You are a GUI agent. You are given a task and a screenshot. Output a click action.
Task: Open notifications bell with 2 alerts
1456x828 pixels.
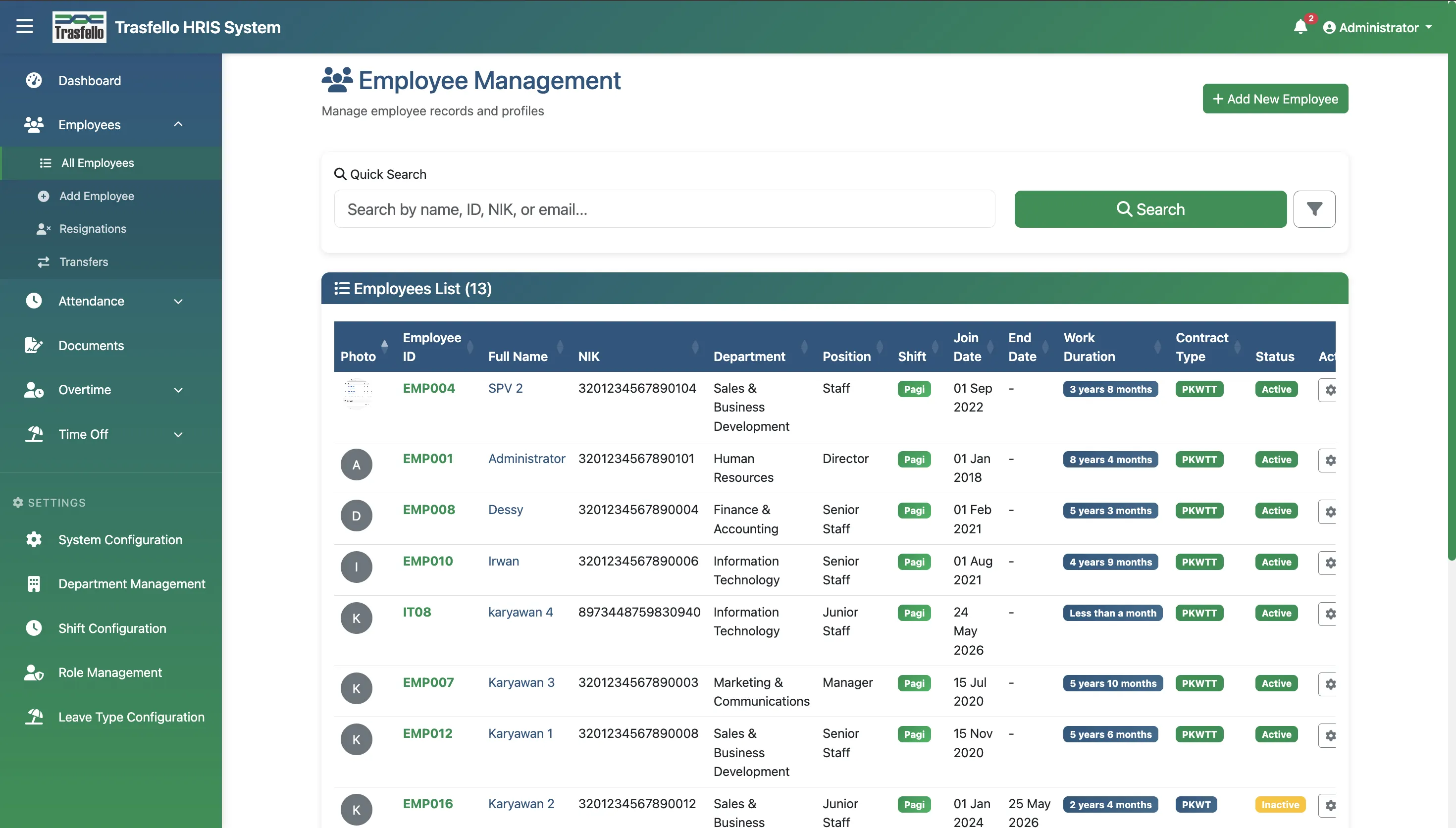pyautogui.click(x=1301, y=27)
